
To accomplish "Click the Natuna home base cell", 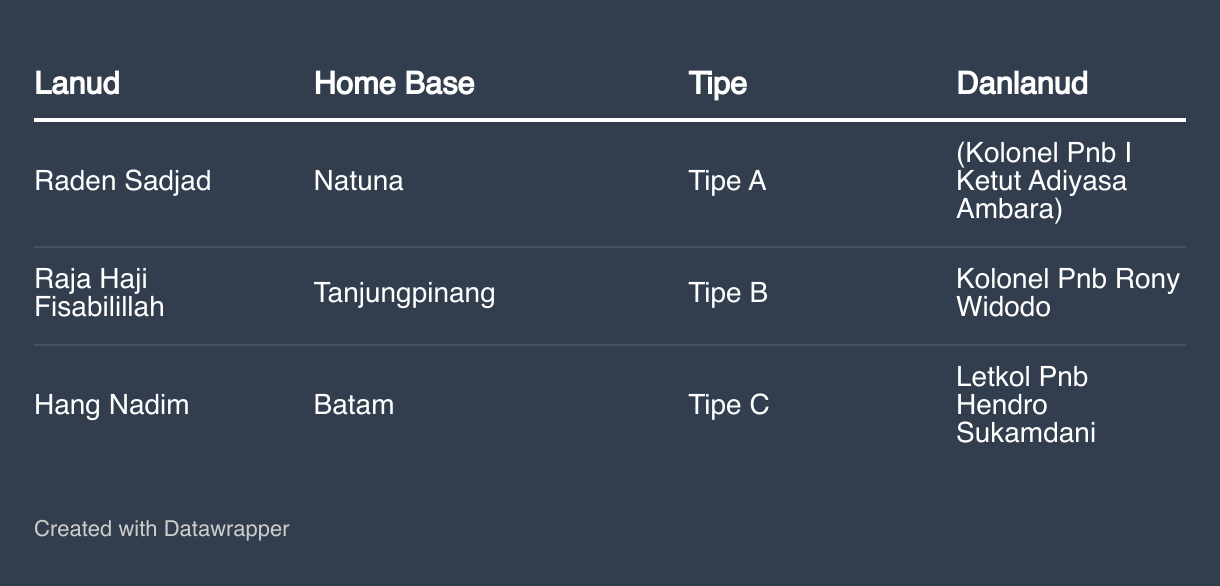I will click(358, 181).
